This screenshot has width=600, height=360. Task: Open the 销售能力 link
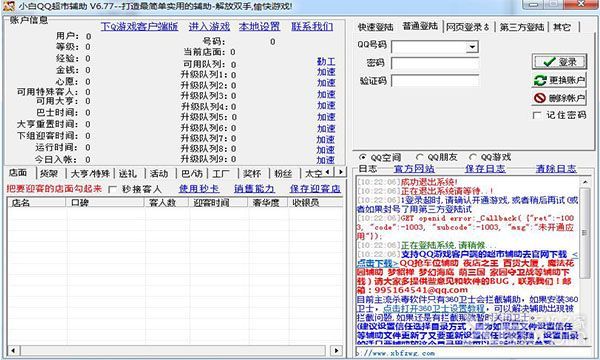pos(254,189)
